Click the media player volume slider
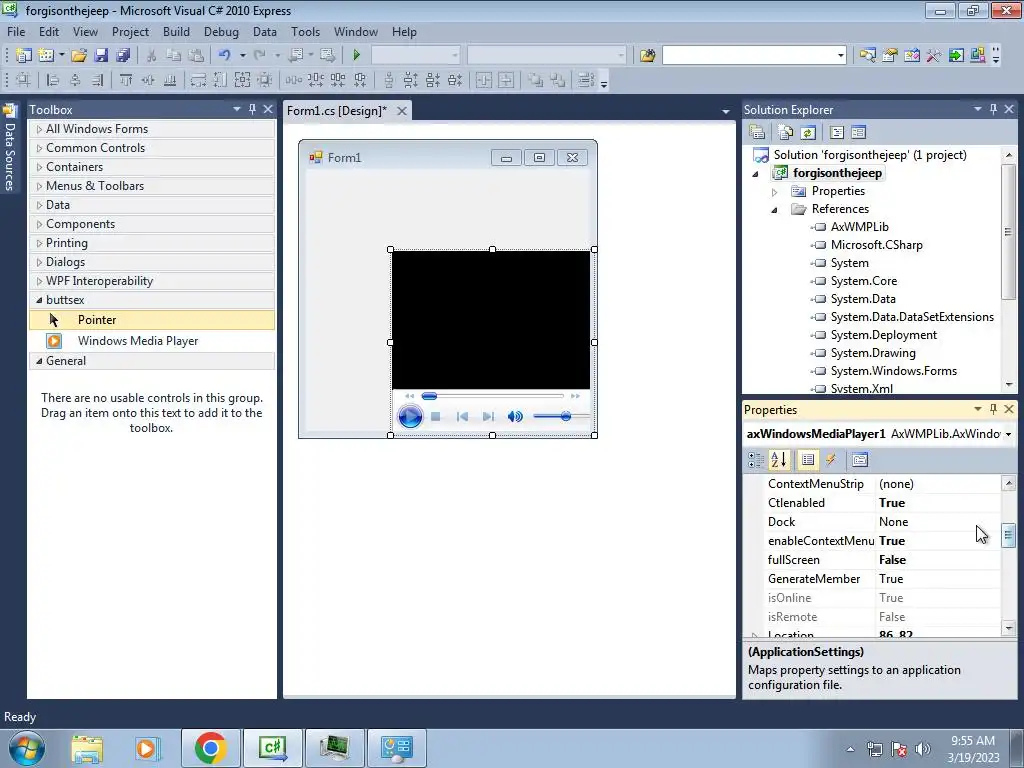1024x768 pixels. [x=561, y=417]
